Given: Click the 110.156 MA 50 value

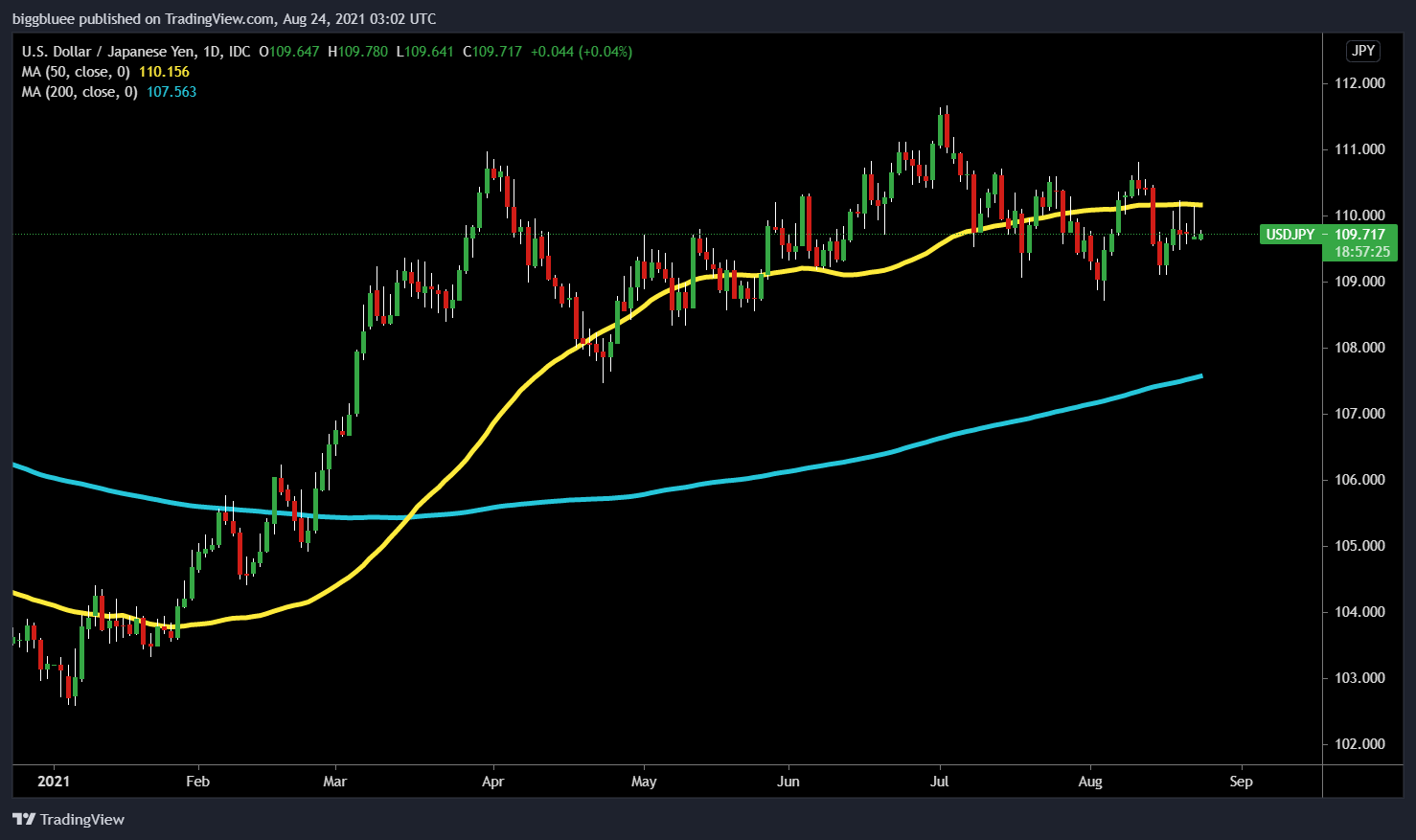Looking at the screenshot, I should pyautogui.click(x=164, y=72).
